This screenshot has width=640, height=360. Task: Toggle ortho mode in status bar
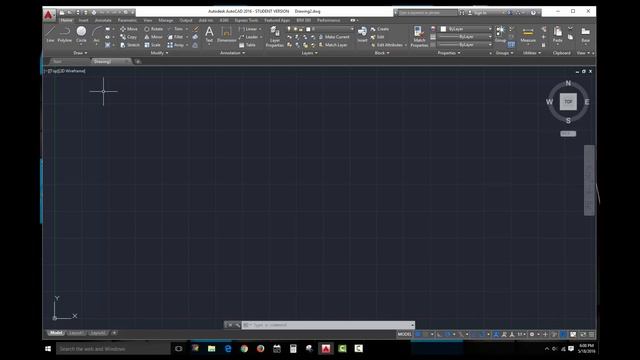tap(440, 334)
